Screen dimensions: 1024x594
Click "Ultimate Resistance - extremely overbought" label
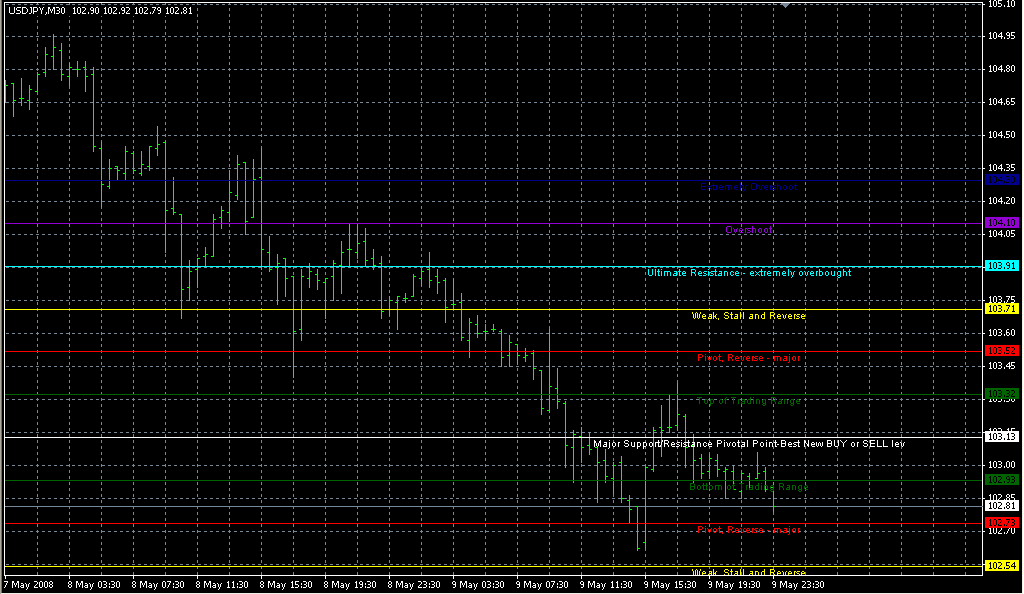pos(749,272)
